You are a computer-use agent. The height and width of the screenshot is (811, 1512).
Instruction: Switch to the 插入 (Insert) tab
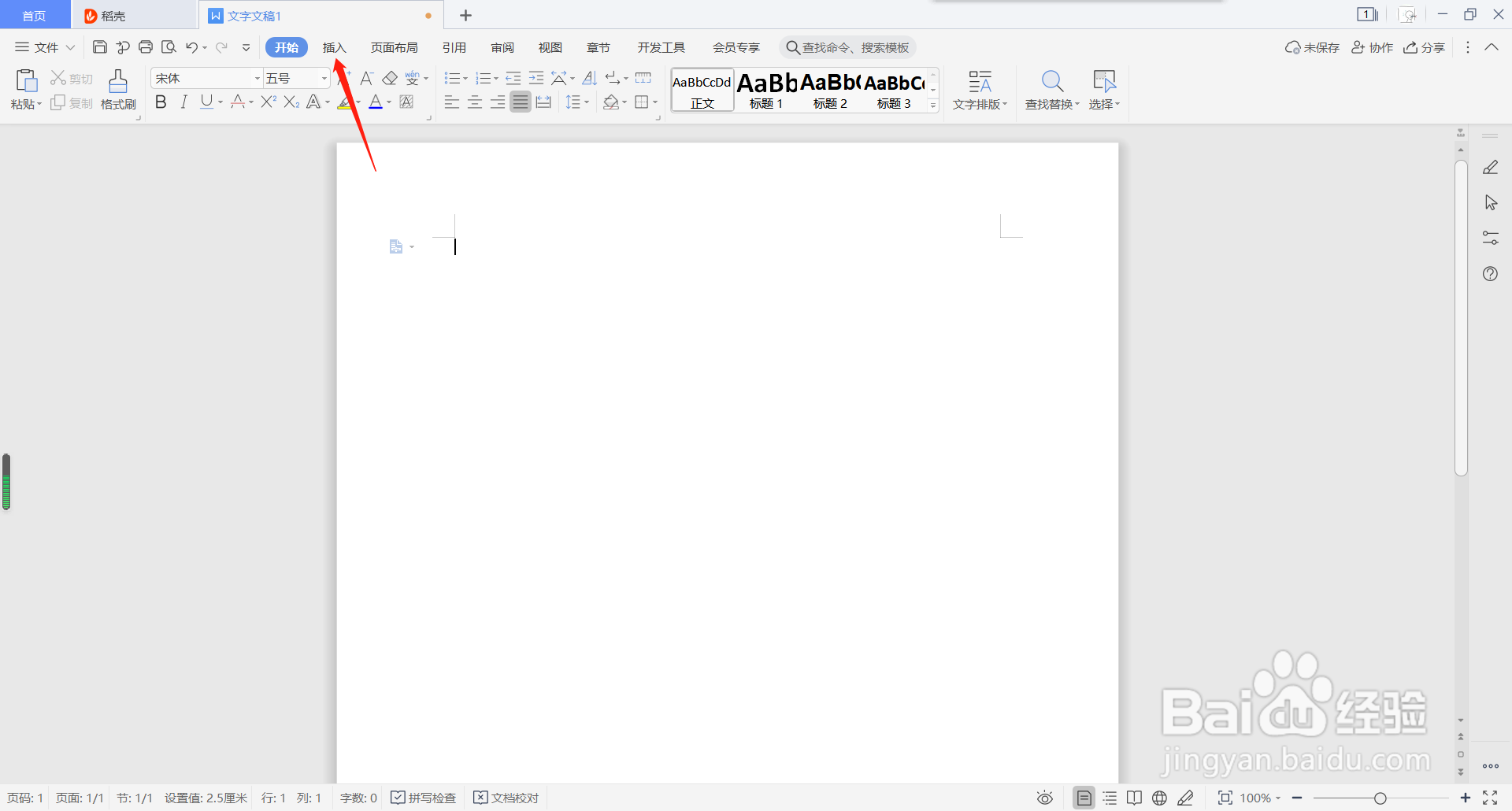[x=335, y=47]
